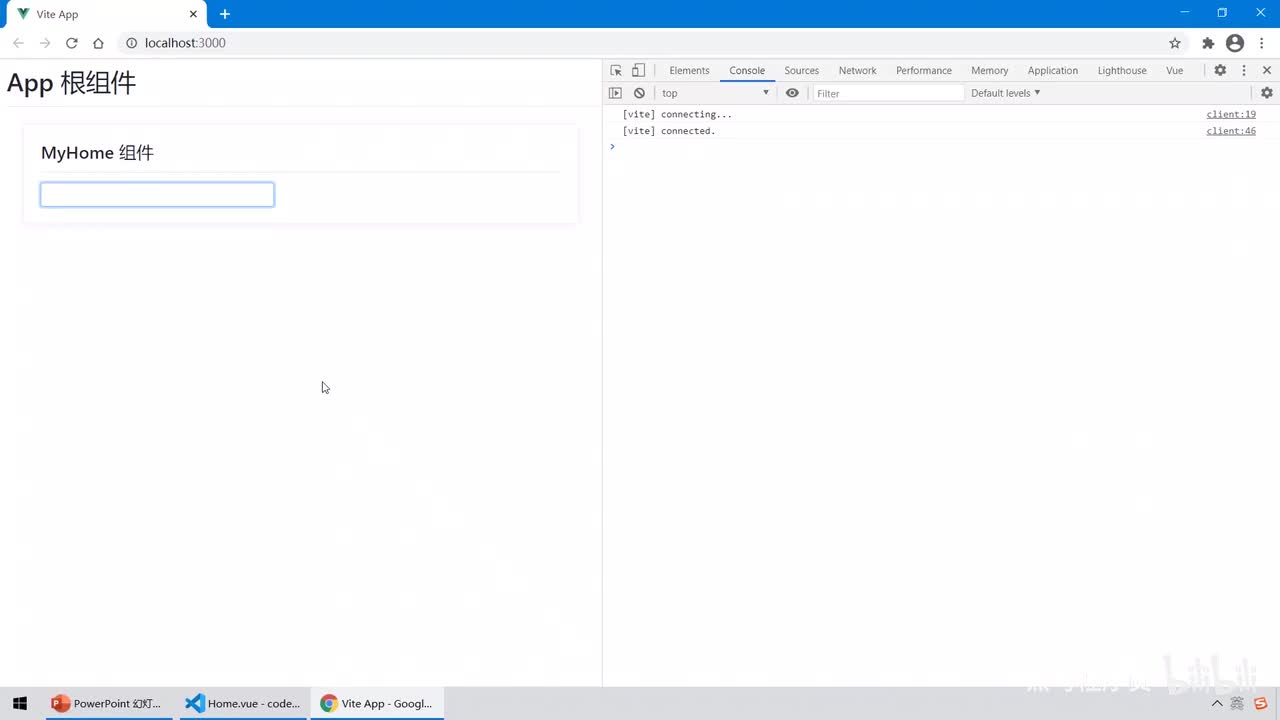This screenshot has height=720, width=1280.
Task: Close the Vite App tab
Action: [x=193, y=14]
